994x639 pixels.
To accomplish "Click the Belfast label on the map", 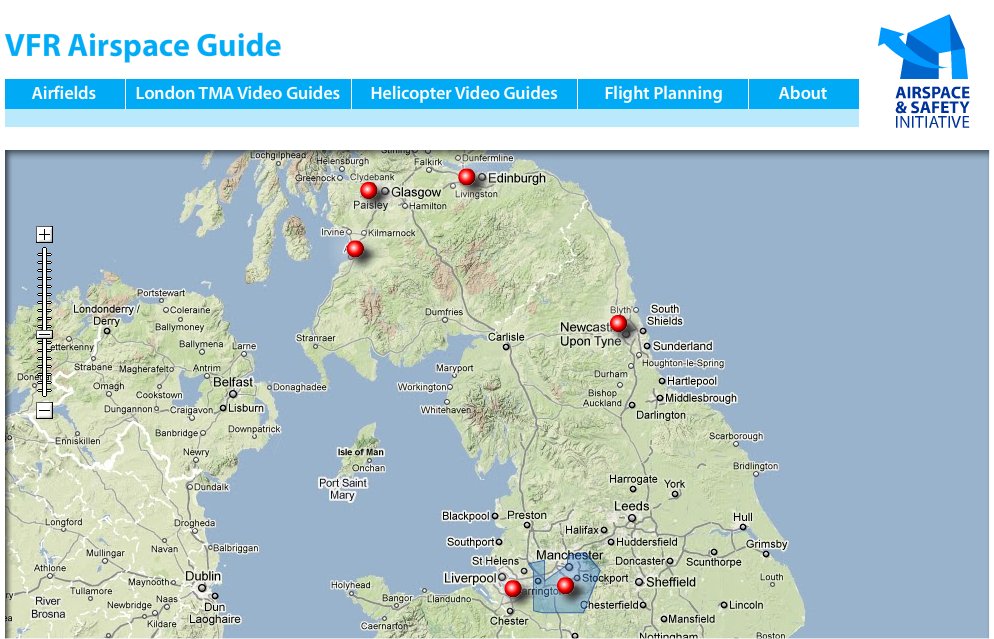I will [233, 383].
